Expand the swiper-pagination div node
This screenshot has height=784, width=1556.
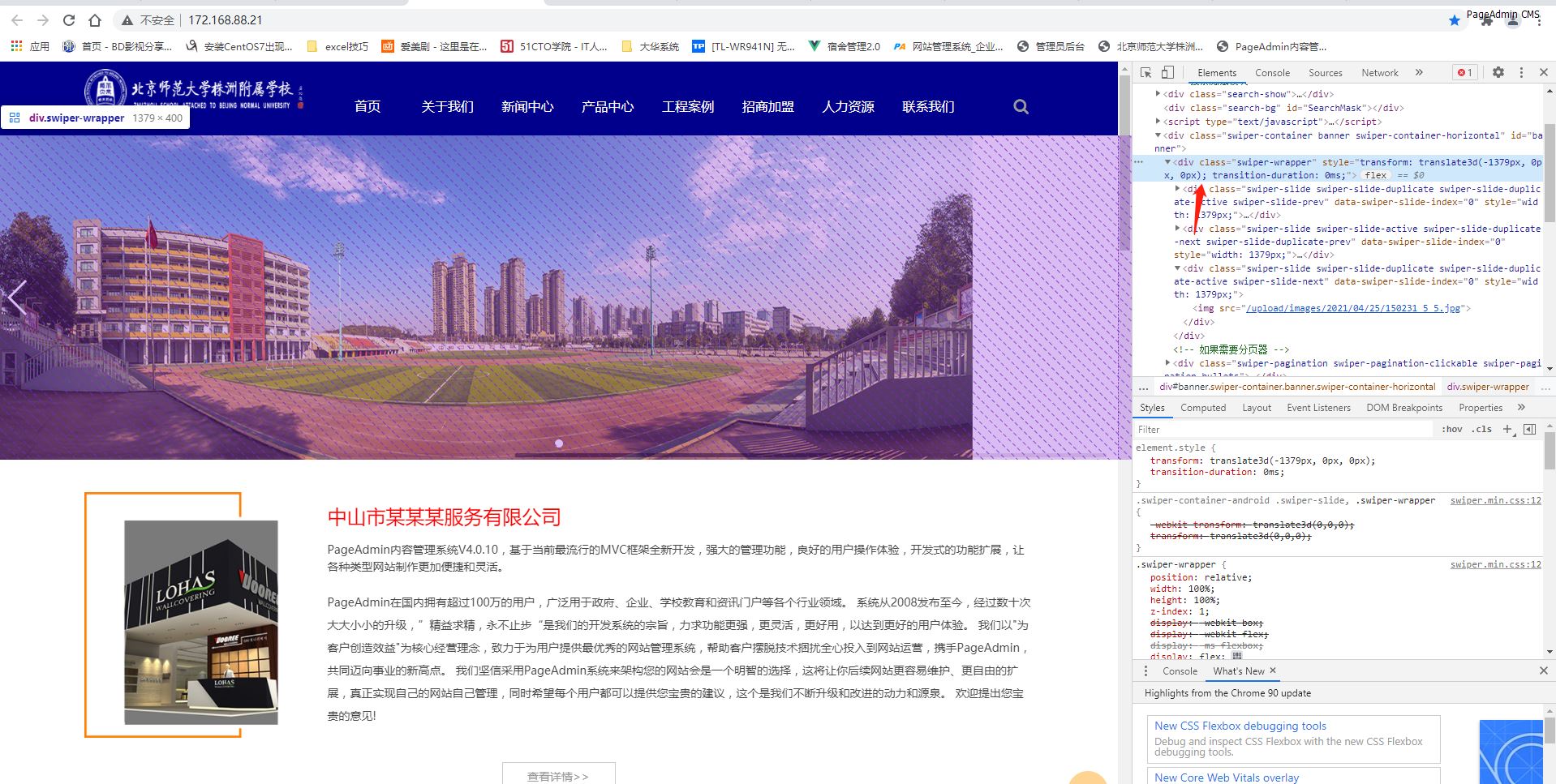(1167, 363)
